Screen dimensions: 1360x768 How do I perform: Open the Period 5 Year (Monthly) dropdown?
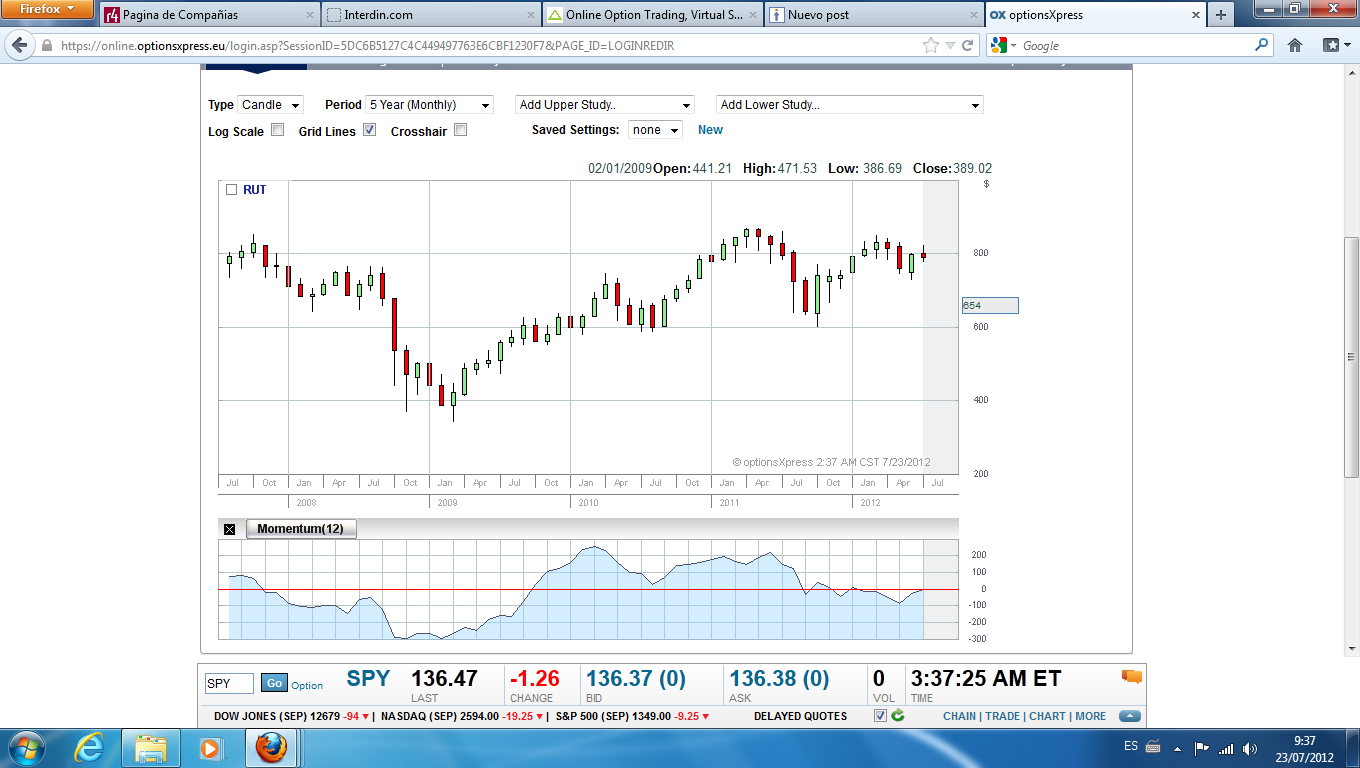coord(430,105)
